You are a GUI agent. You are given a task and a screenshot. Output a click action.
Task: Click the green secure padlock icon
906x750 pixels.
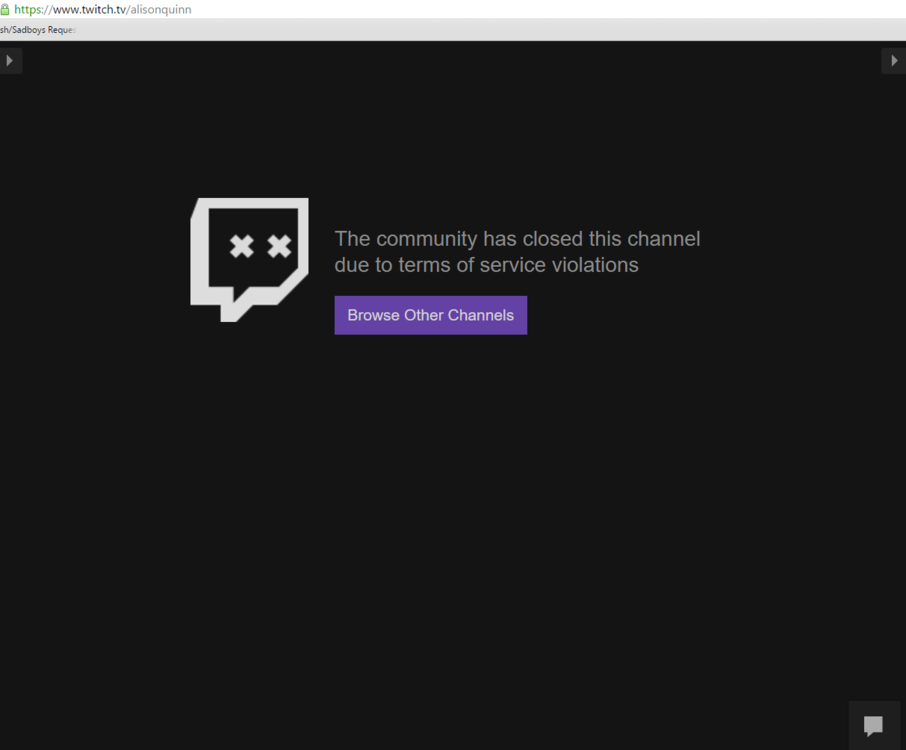pos(5,10)
